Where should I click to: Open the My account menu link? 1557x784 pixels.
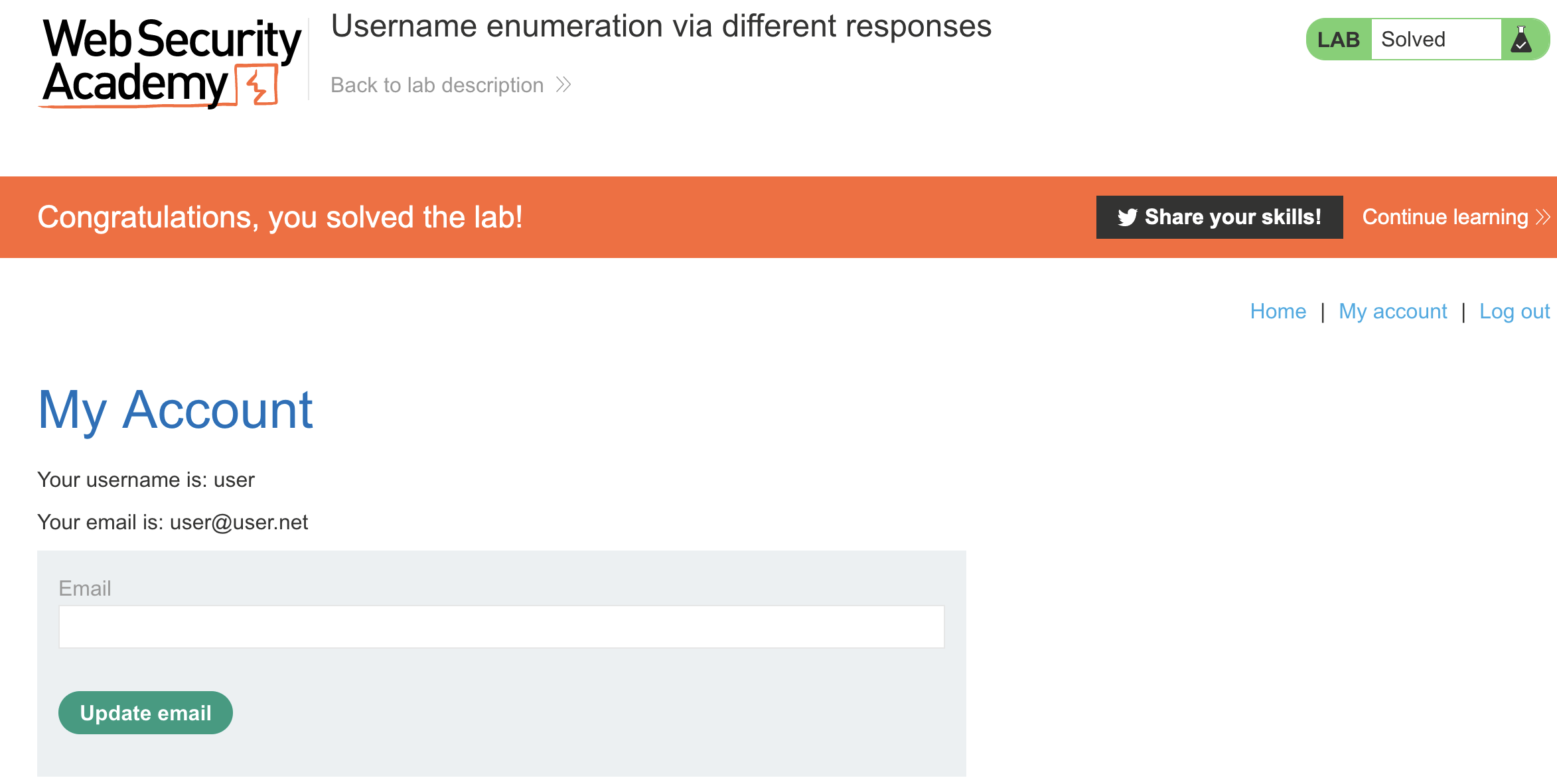tap(1392, 311)
